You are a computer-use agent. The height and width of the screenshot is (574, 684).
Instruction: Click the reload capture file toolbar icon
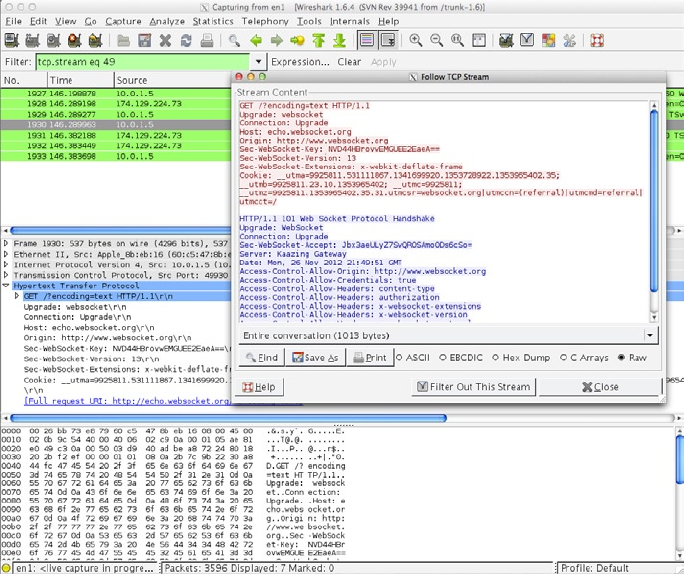(x=187, y=41)
